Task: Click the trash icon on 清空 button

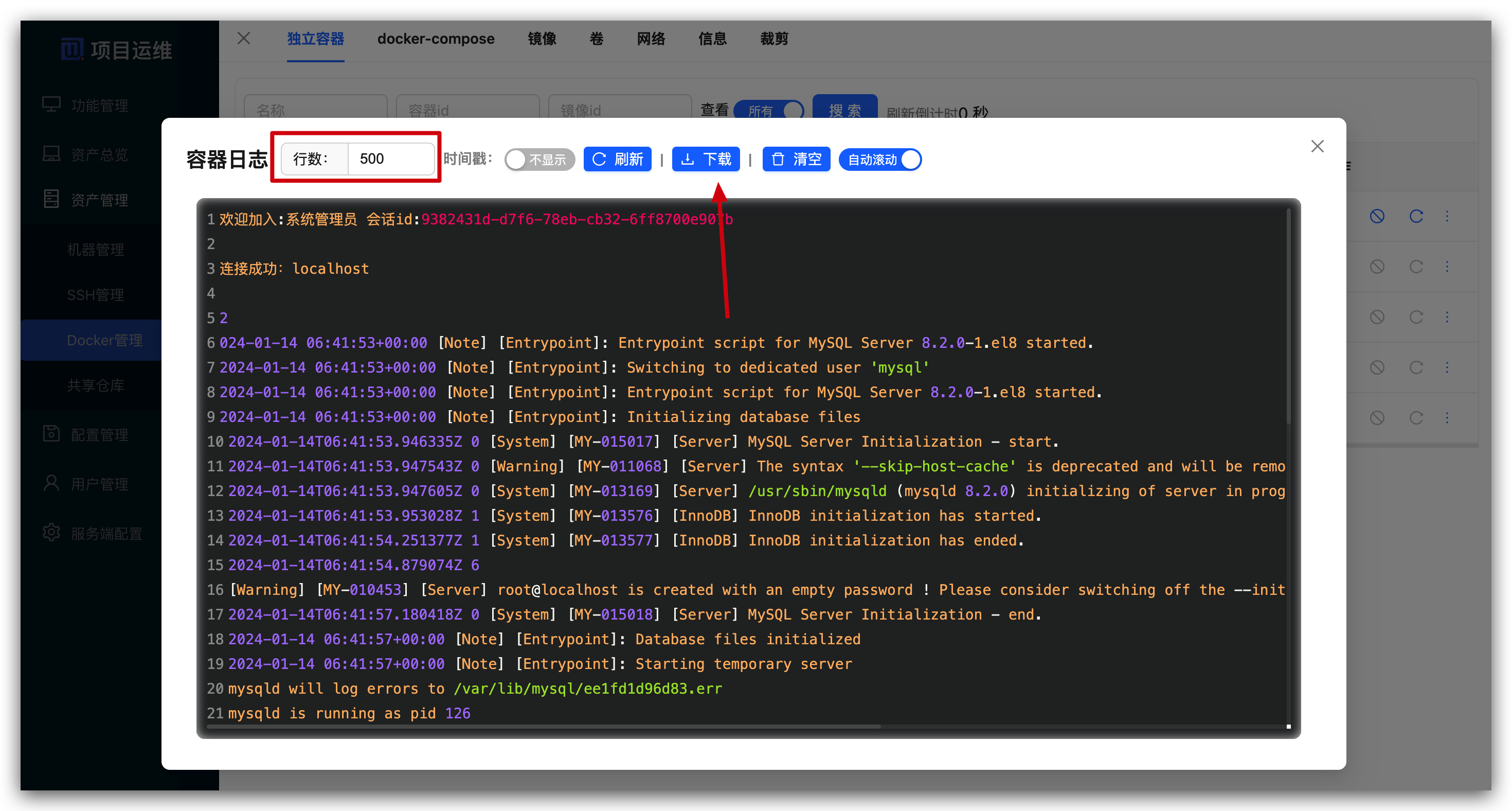Action: [778, 159]
